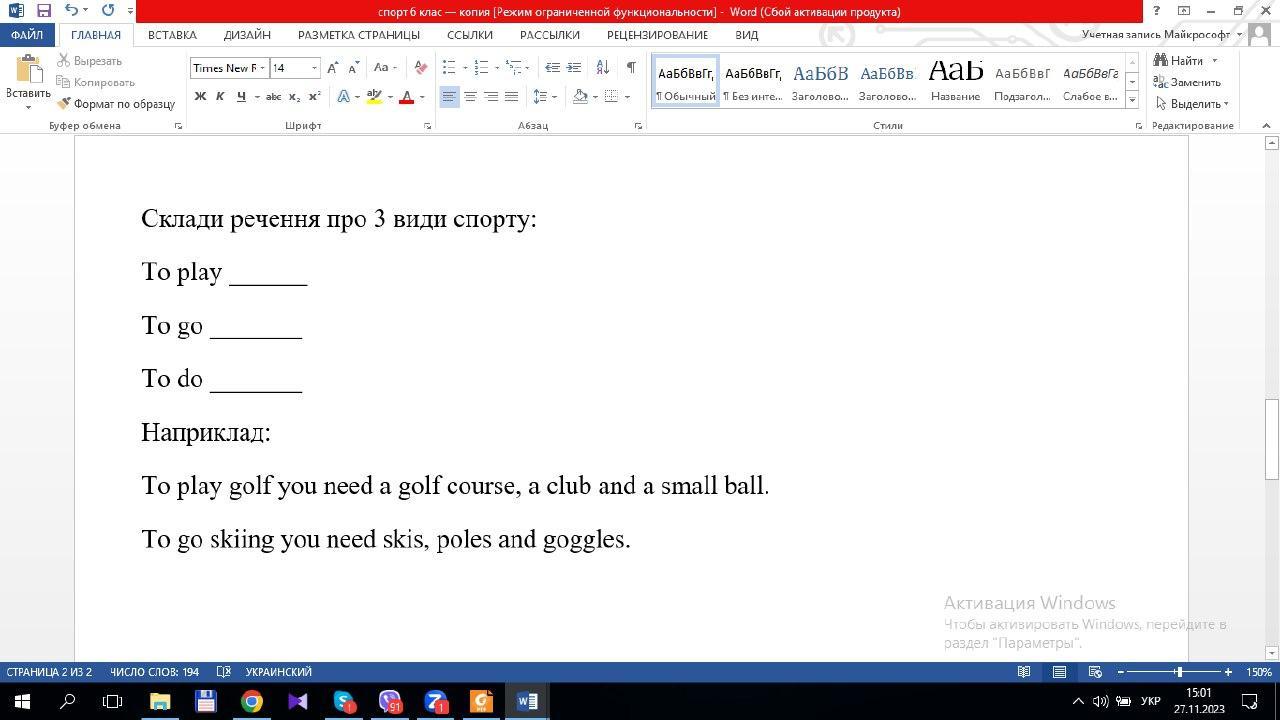This screenshot has width=1280, height=720.
Task: Click the zoom slider handle
Action: tap(1179, 672)
